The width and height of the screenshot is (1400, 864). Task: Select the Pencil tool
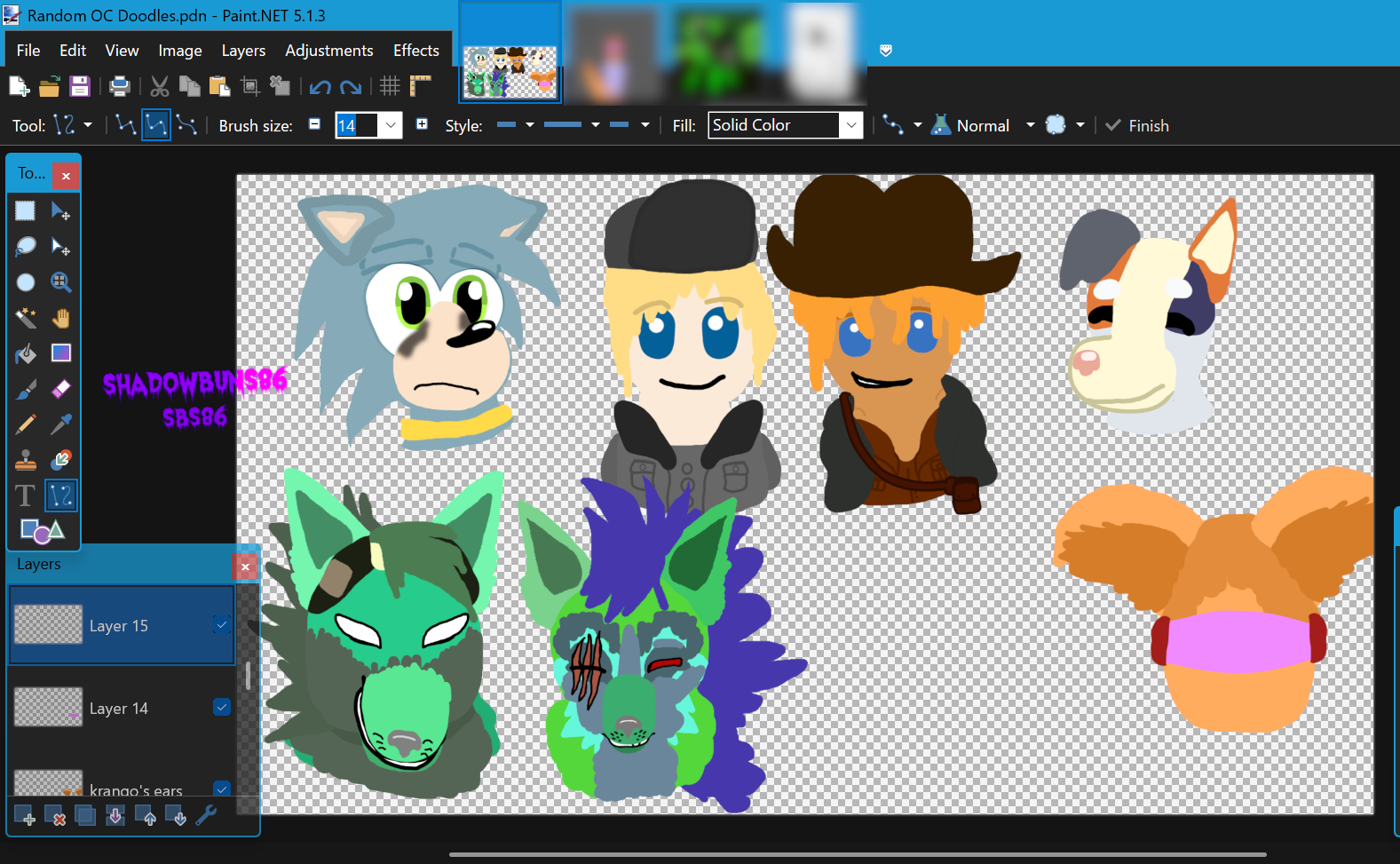(25, 424)
